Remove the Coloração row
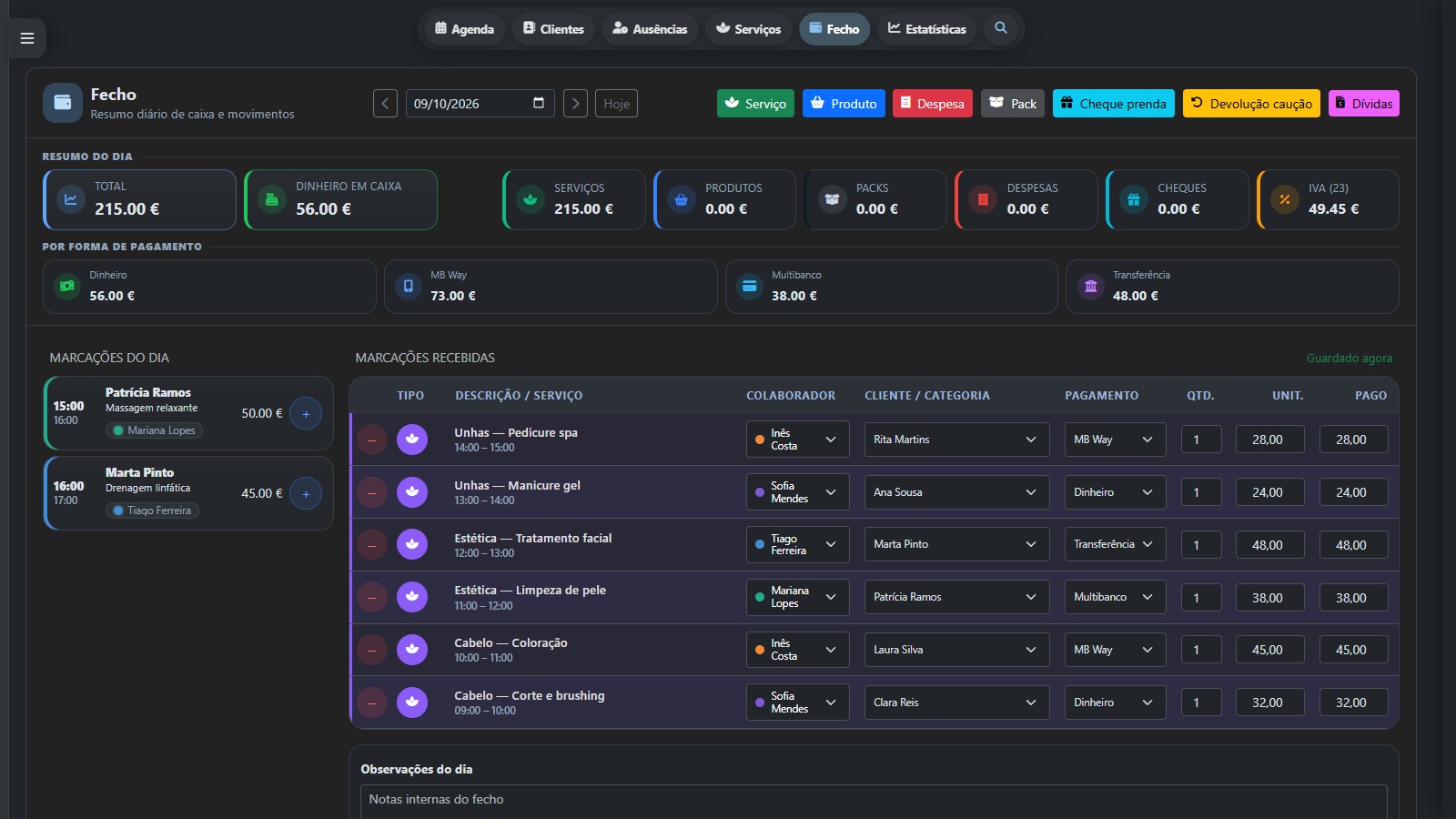This screenshot has width=1456, height=819. pyautogui.click(x=371, y=650)
